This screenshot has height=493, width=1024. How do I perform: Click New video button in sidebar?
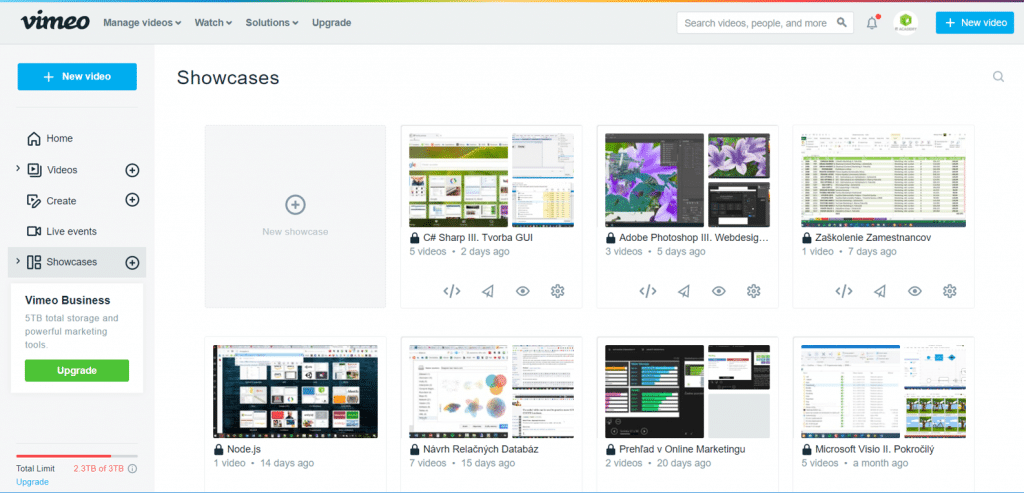77,76
